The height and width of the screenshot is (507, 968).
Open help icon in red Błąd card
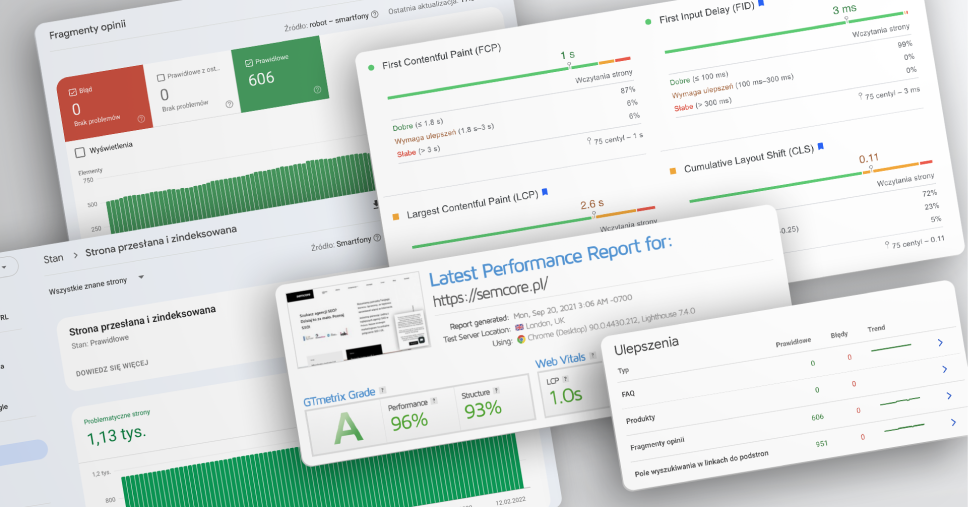[x=141, y=119]
